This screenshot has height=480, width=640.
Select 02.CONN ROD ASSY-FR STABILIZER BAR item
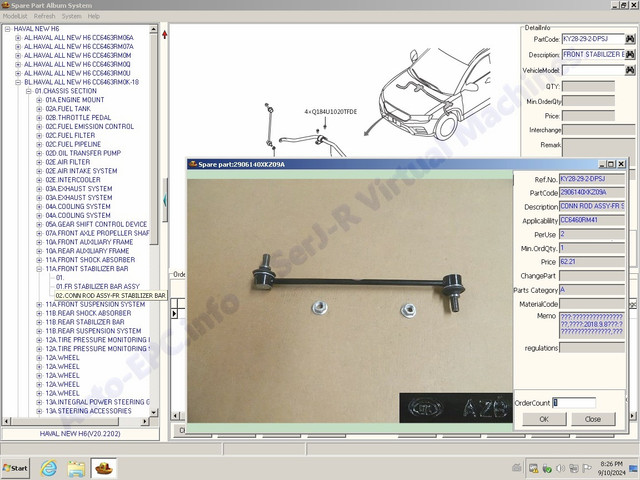coord(111,296)
